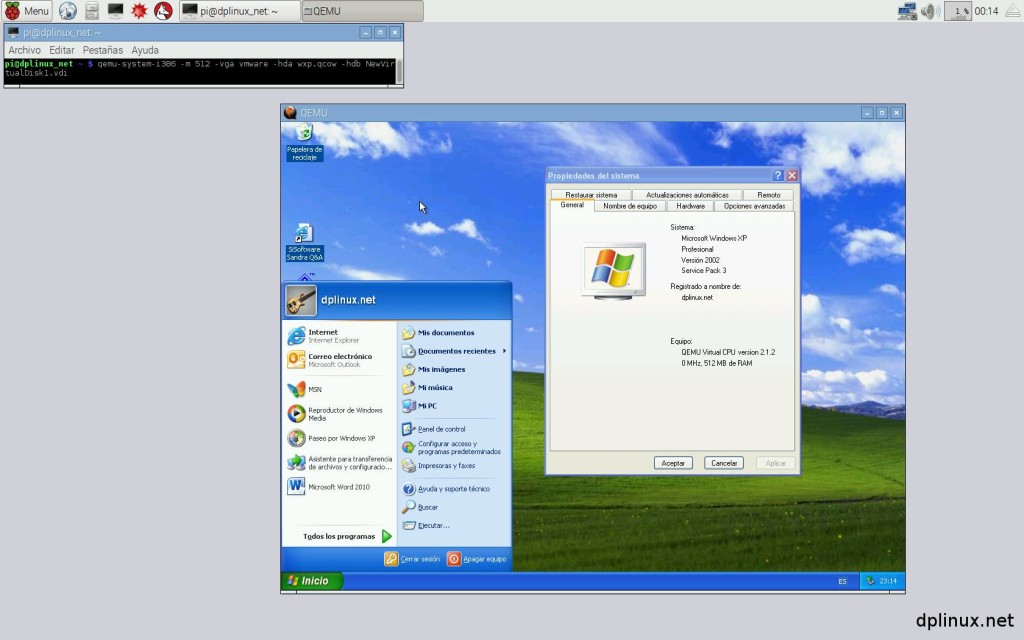The height and width of the screenshot is (640, 1024).
Task: Open Panel de control
Action: click(441, 429)
